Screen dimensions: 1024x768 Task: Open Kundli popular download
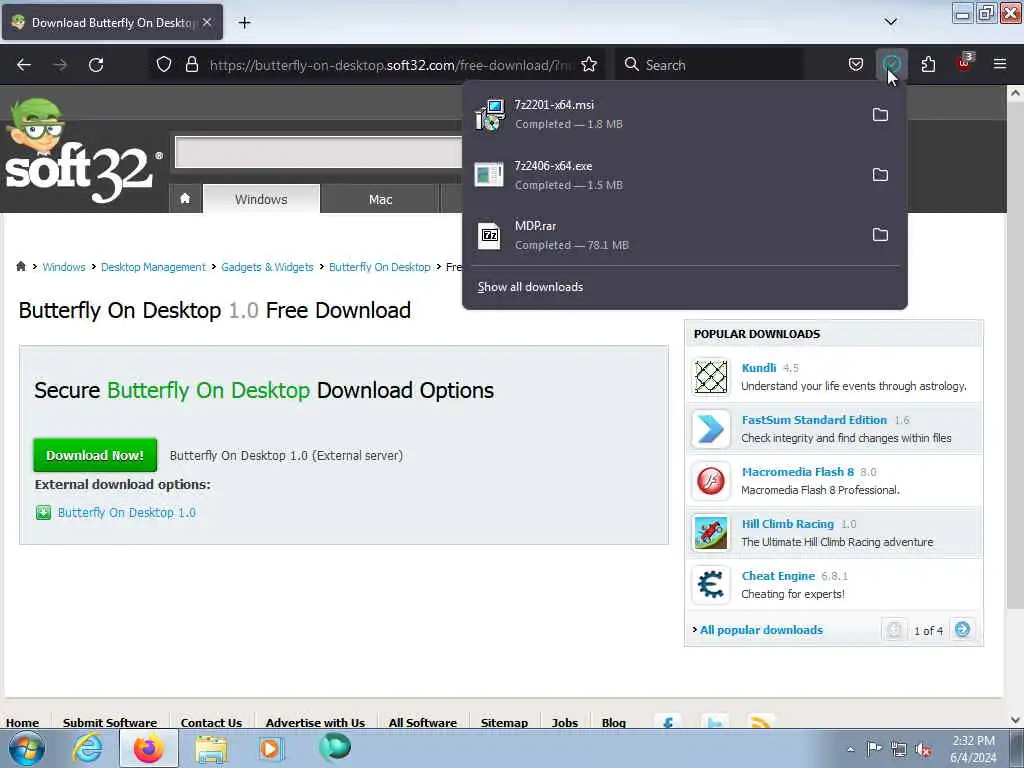coord(759,368)
